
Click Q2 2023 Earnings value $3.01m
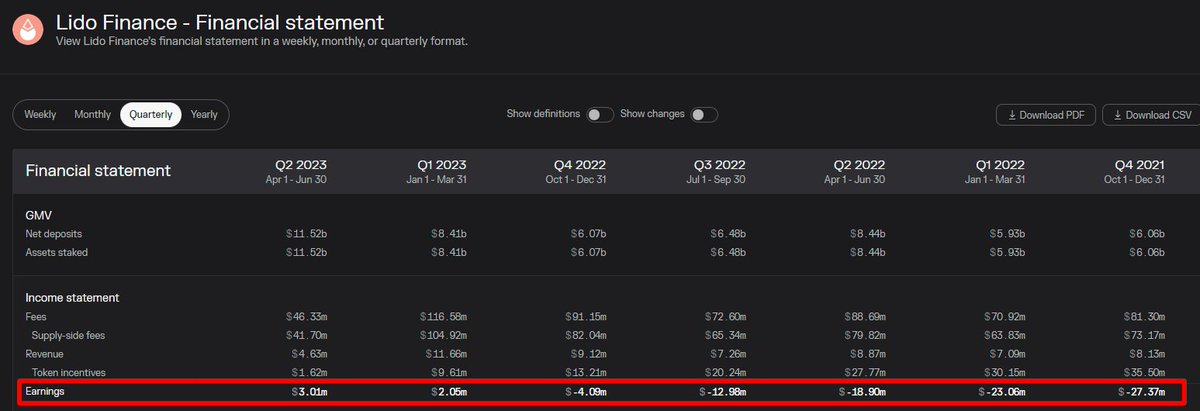[309, 392]
